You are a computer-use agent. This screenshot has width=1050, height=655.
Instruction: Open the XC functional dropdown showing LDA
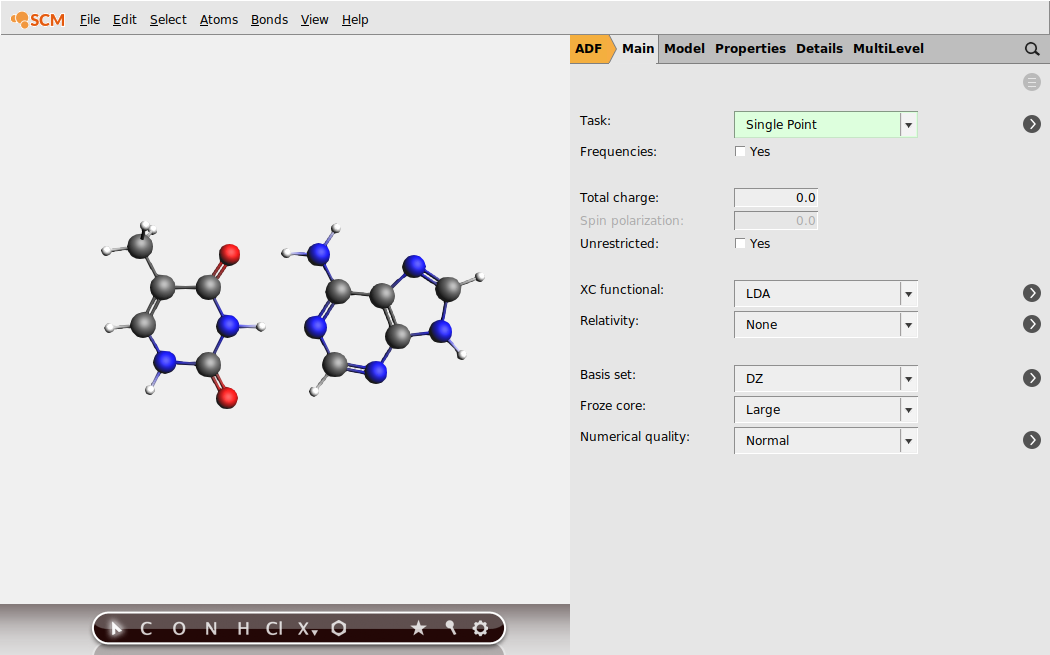click(908, 293)
